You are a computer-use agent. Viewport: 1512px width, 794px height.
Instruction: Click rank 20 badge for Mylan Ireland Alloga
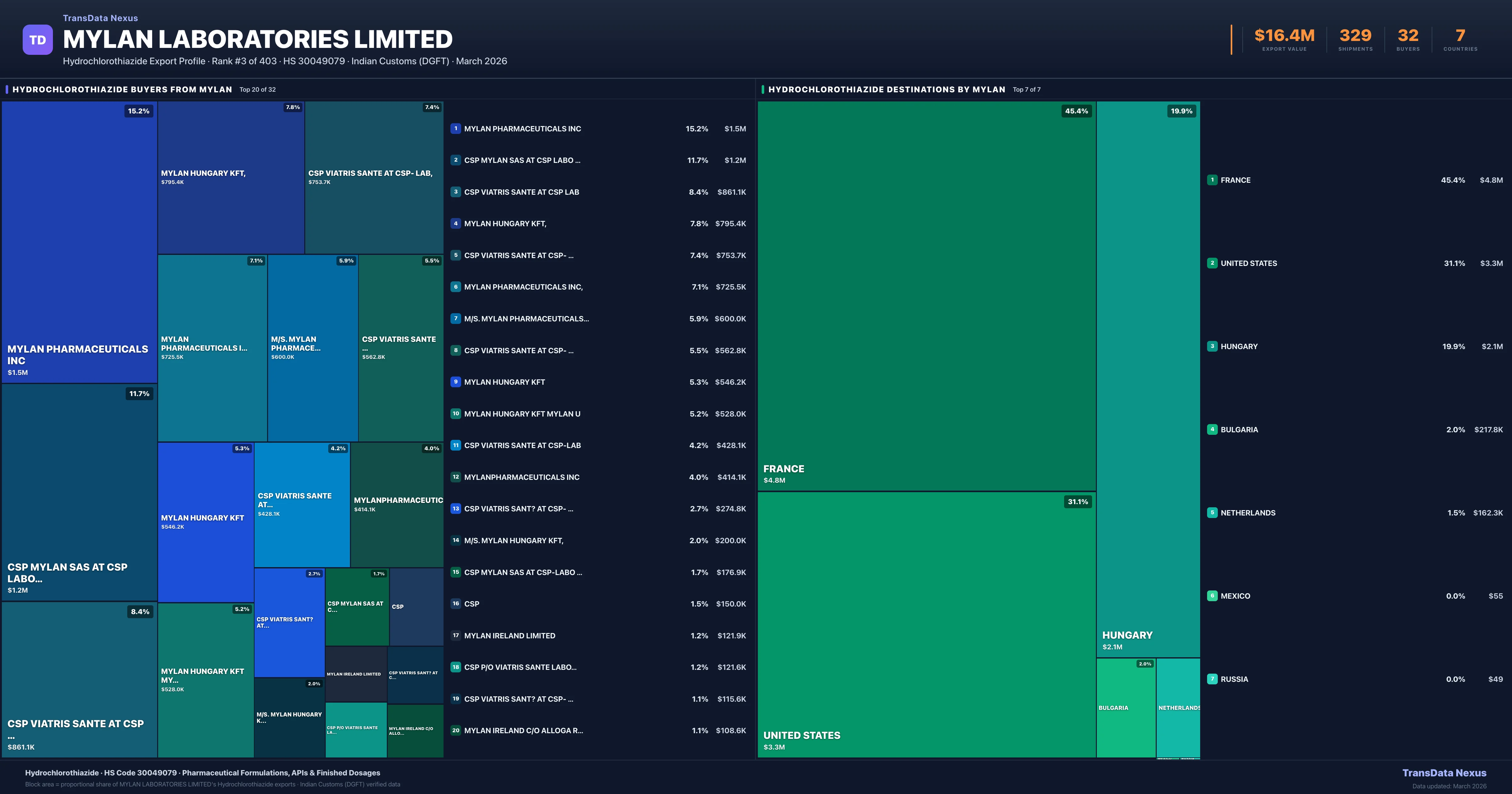455,731
